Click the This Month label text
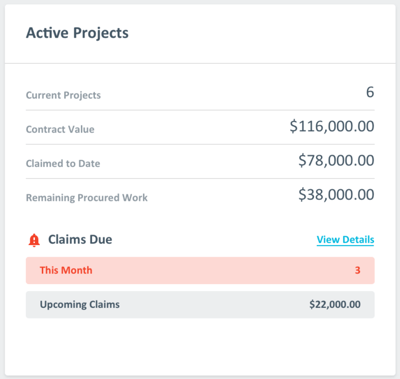 click(x=66, y=270)
